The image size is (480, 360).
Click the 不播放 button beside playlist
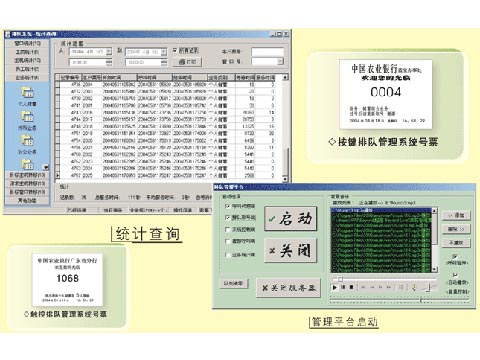pos(456,243)
